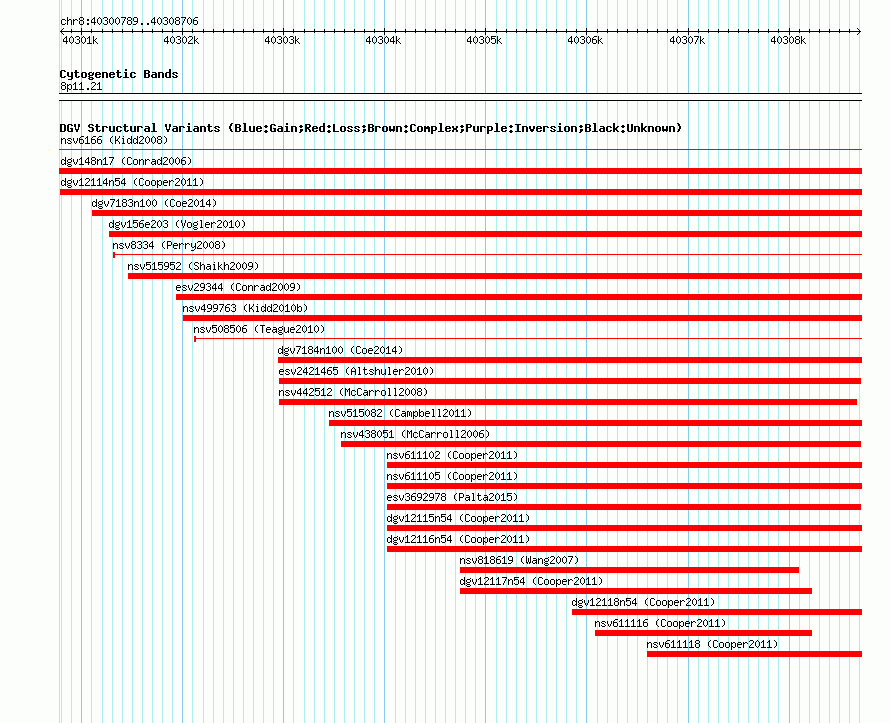This screenshot has width=890, height=723.
Task: Select dgv12117n54 (Cooper2011) variant label
Action: click(531, 581)
